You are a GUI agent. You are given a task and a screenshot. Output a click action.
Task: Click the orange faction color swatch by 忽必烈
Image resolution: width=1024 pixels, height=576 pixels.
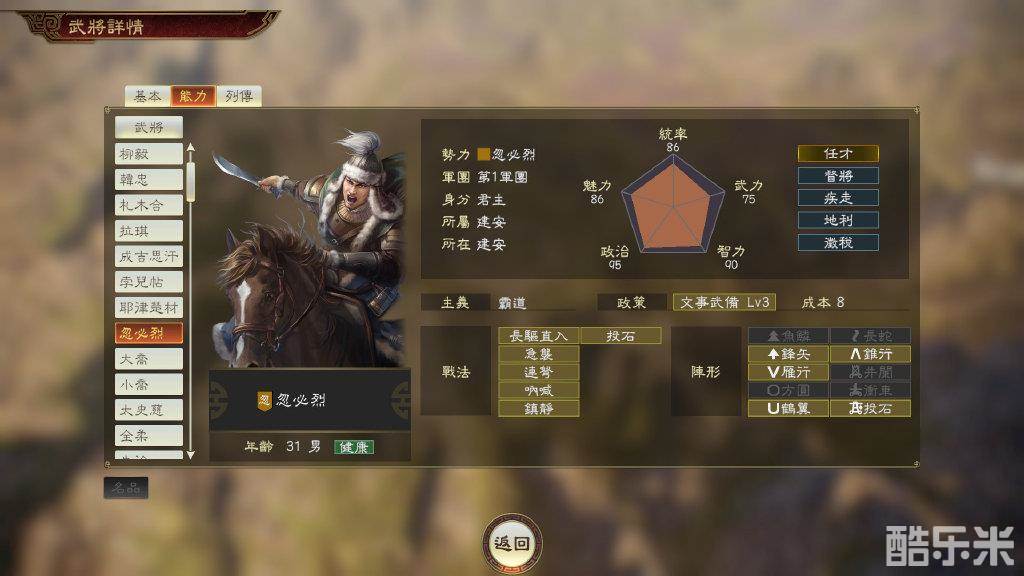[x=483, y=154]
